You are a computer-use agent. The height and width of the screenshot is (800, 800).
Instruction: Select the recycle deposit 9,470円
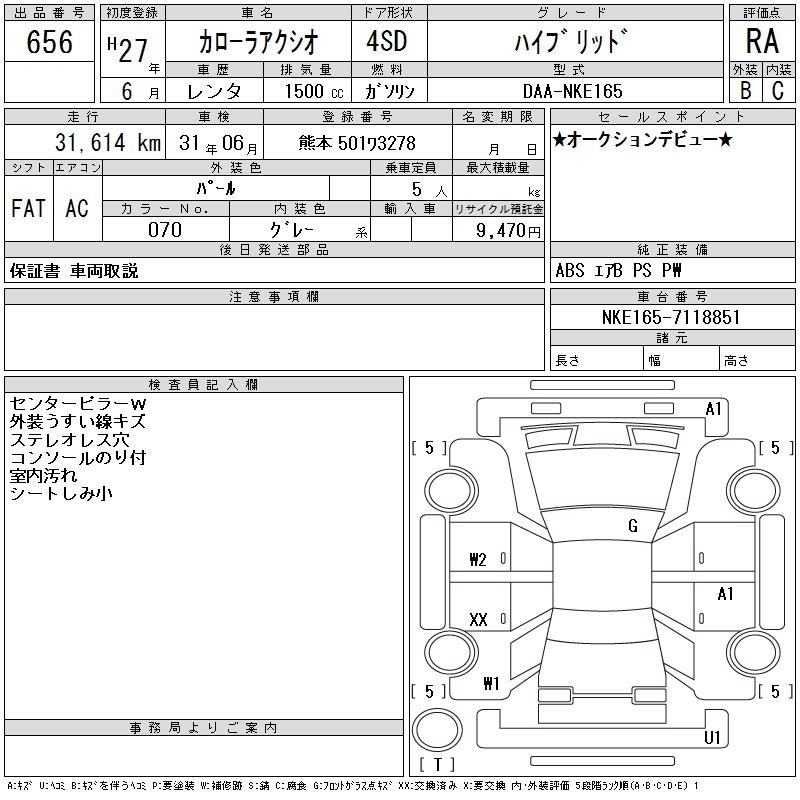[508, 230]
